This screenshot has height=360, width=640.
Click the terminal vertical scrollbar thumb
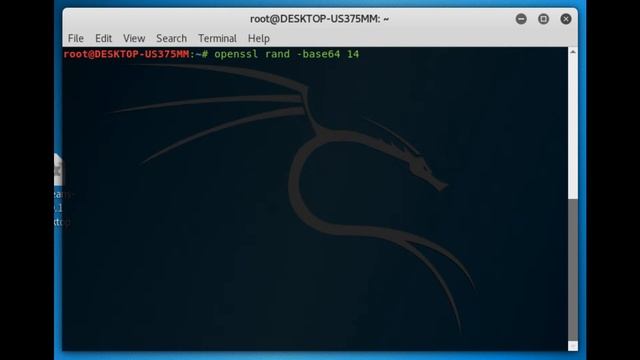[573, 270]
